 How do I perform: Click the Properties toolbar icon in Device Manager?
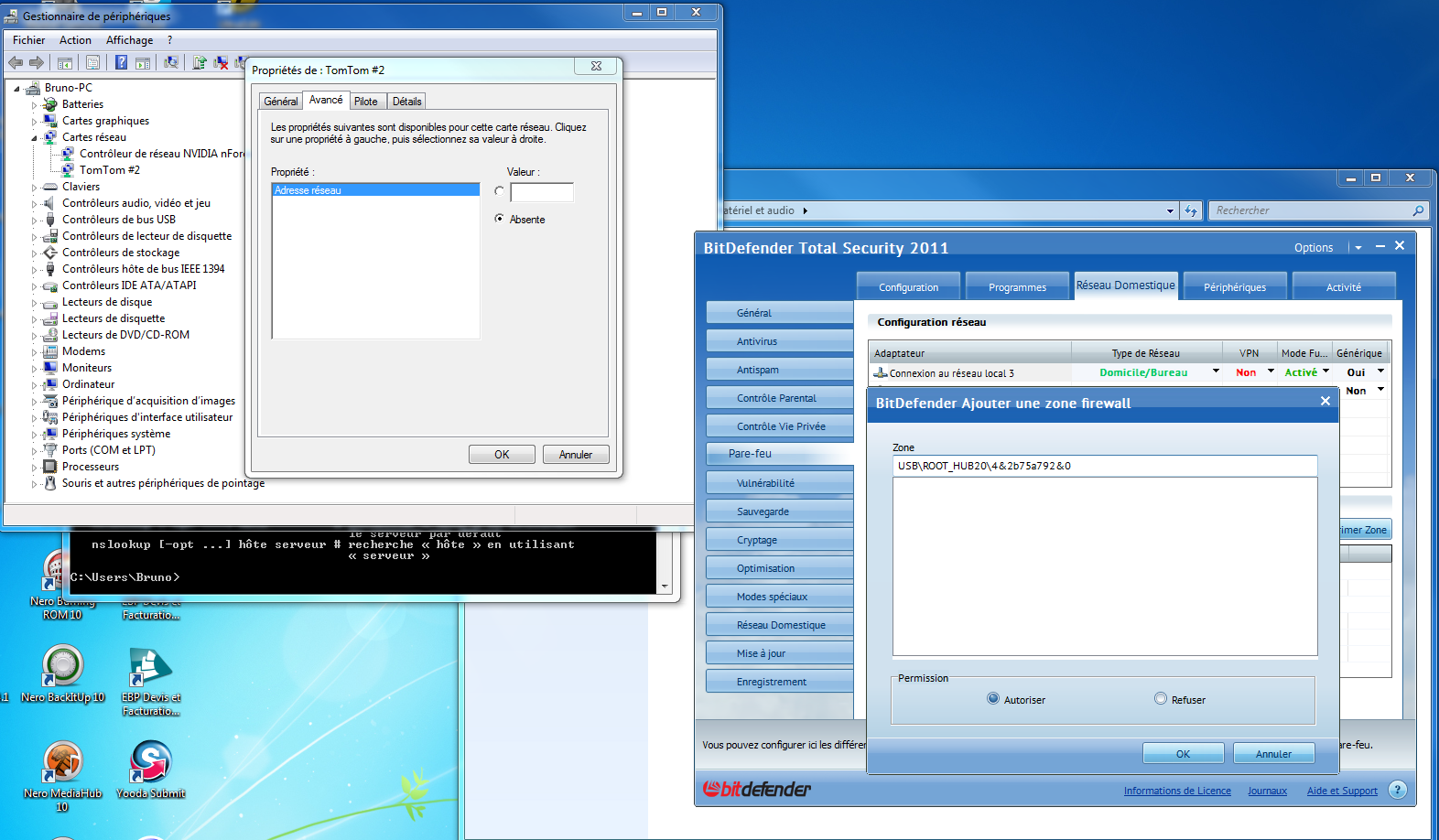[x=92, y=62]
